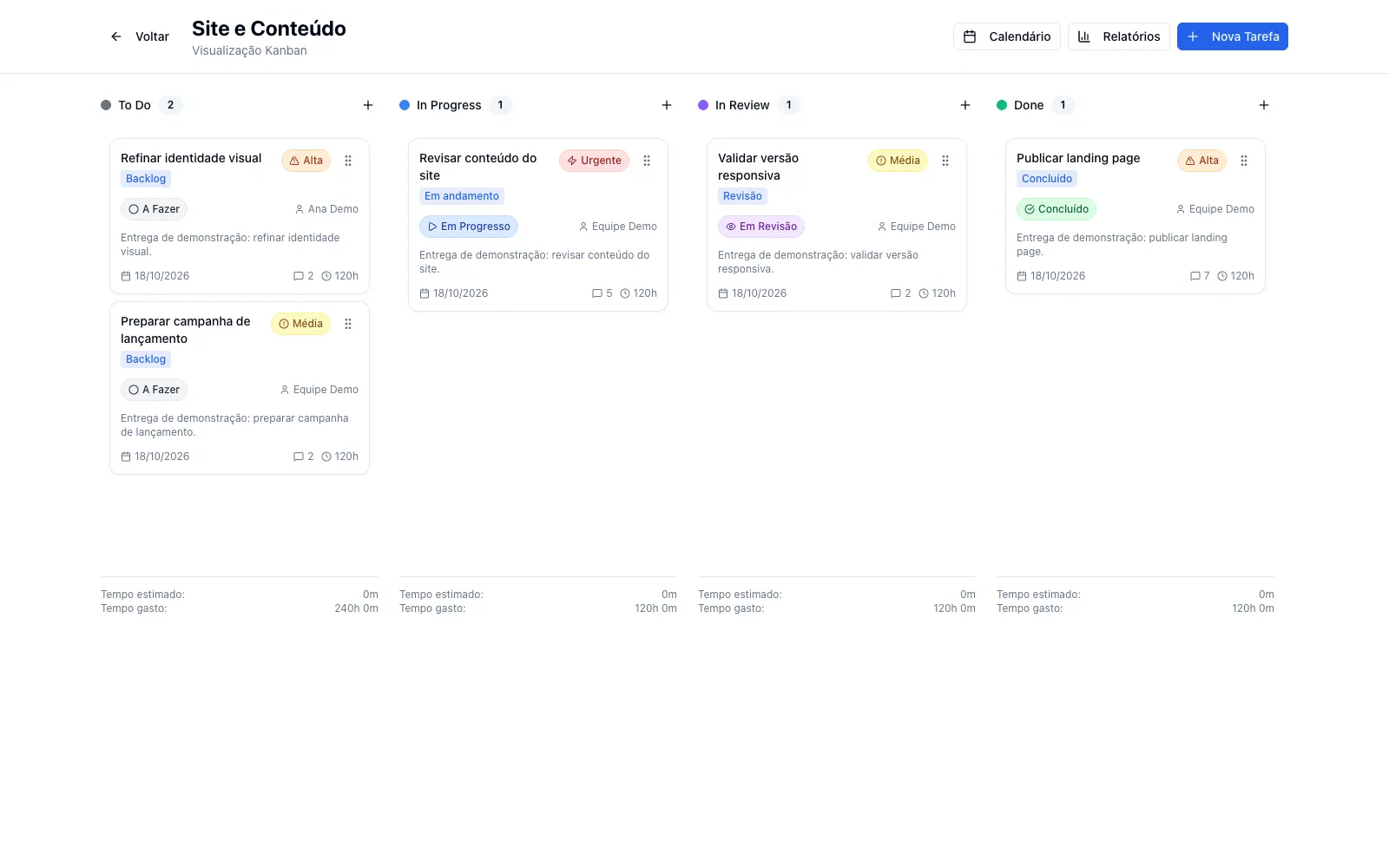Click the back arrow icon next to Voltar
Viewport: 1389px width, 868px height.
click(116, 36)
